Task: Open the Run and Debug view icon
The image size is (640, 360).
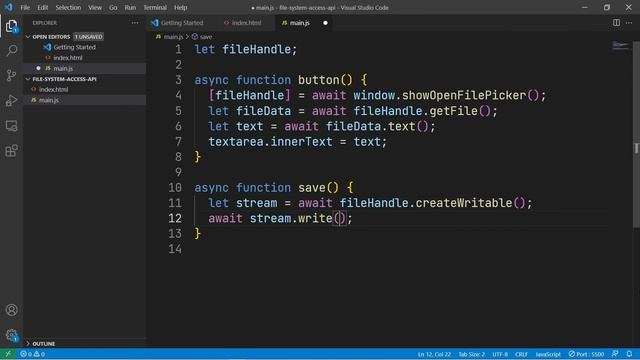Action: click(x=11, y=100)
